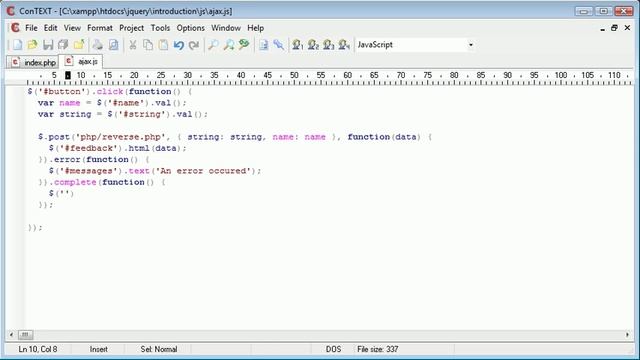Create a new file with toolbar icon

pos(18,45)
